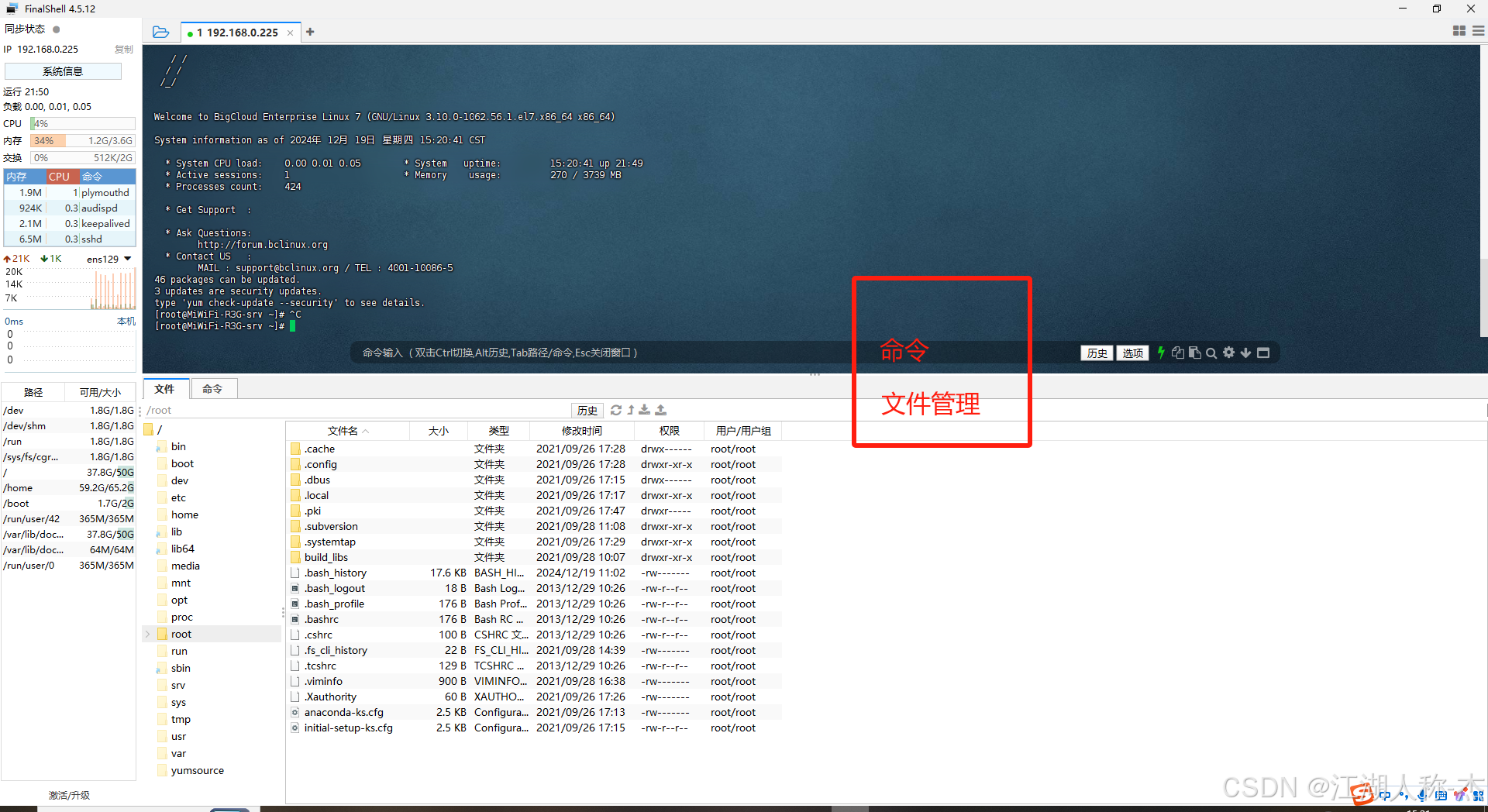Image resolution: width=1488 pixels, height=812 pixels.
Task: Expand the root folder tree node
Action: tap(148, 634)
